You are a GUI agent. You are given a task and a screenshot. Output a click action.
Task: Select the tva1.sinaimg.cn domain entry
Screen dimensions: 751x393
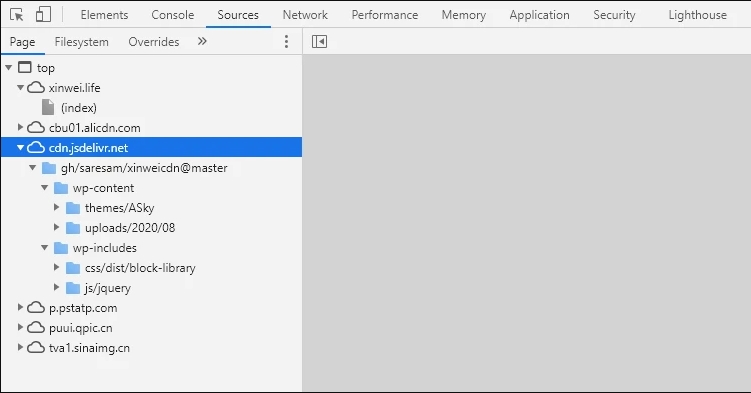pos(89,348)
